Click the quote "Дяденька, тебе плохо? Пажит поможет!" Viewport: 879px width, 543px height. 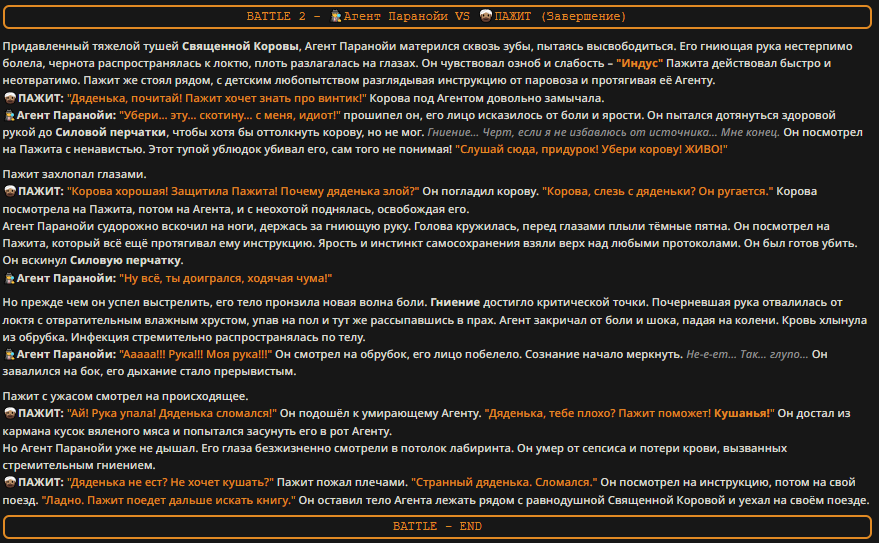[598, 414]
